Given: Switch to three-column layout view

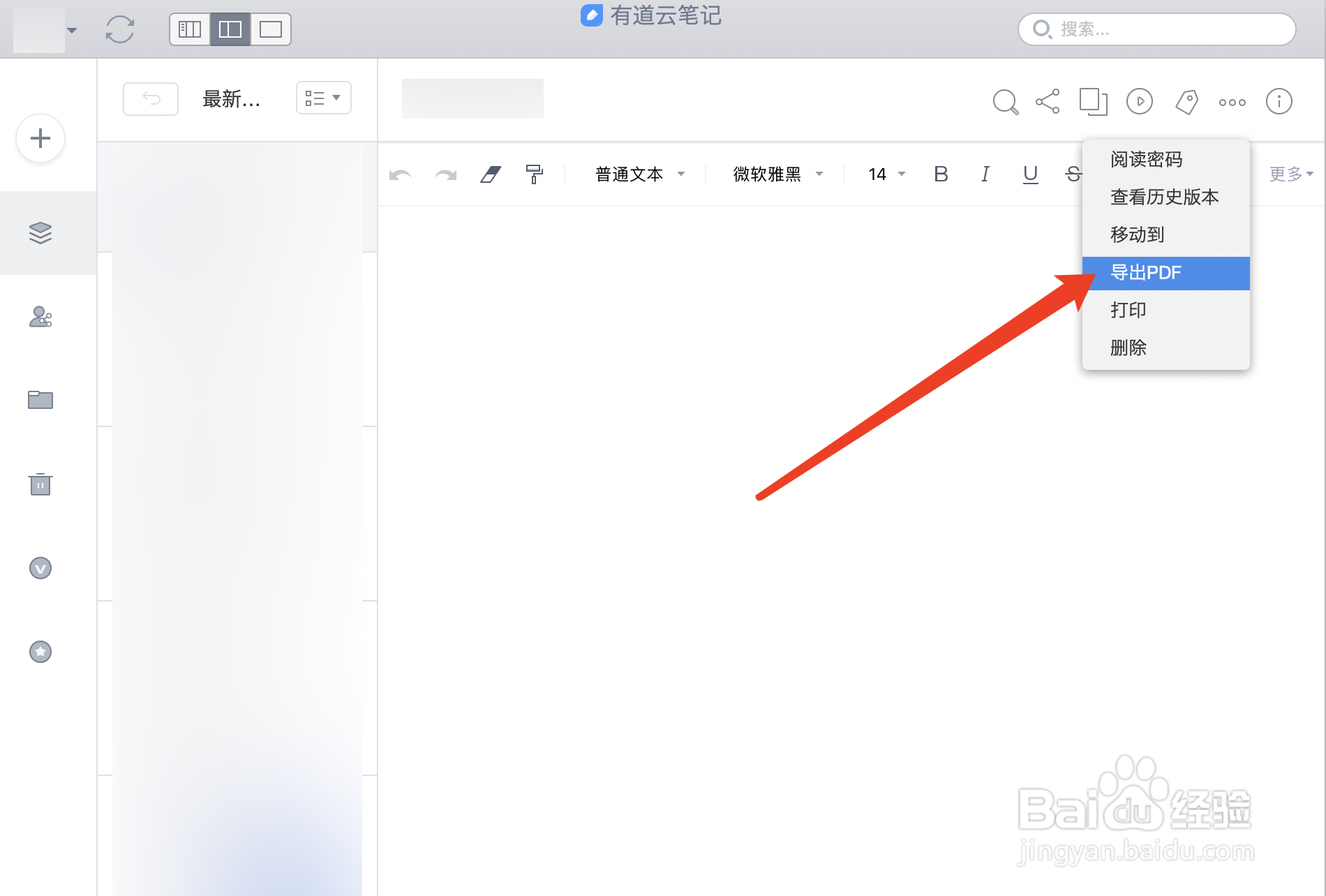Looking at the screenshot, I should pos(190,29).
